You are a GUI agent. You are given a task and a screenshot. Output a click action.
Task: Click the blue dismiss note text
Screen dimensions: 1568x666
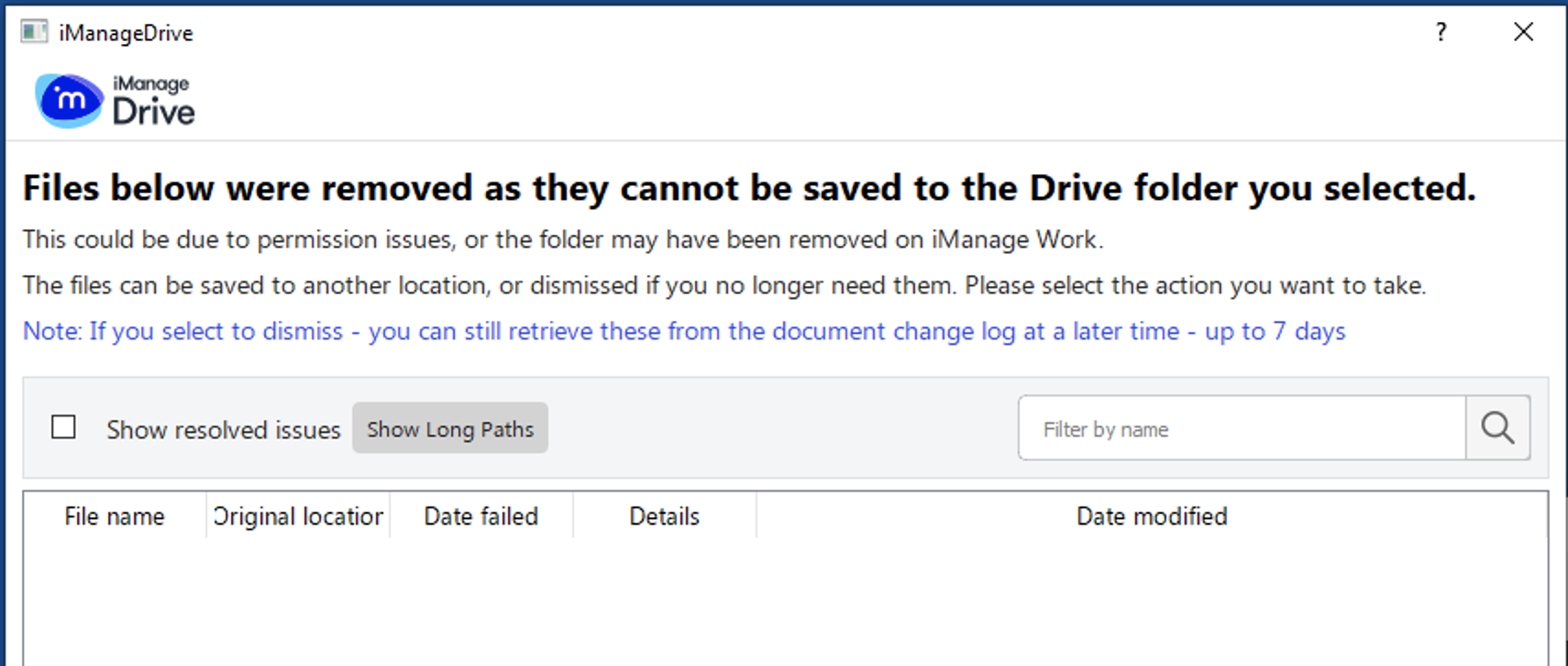click(x=683, y=331)
